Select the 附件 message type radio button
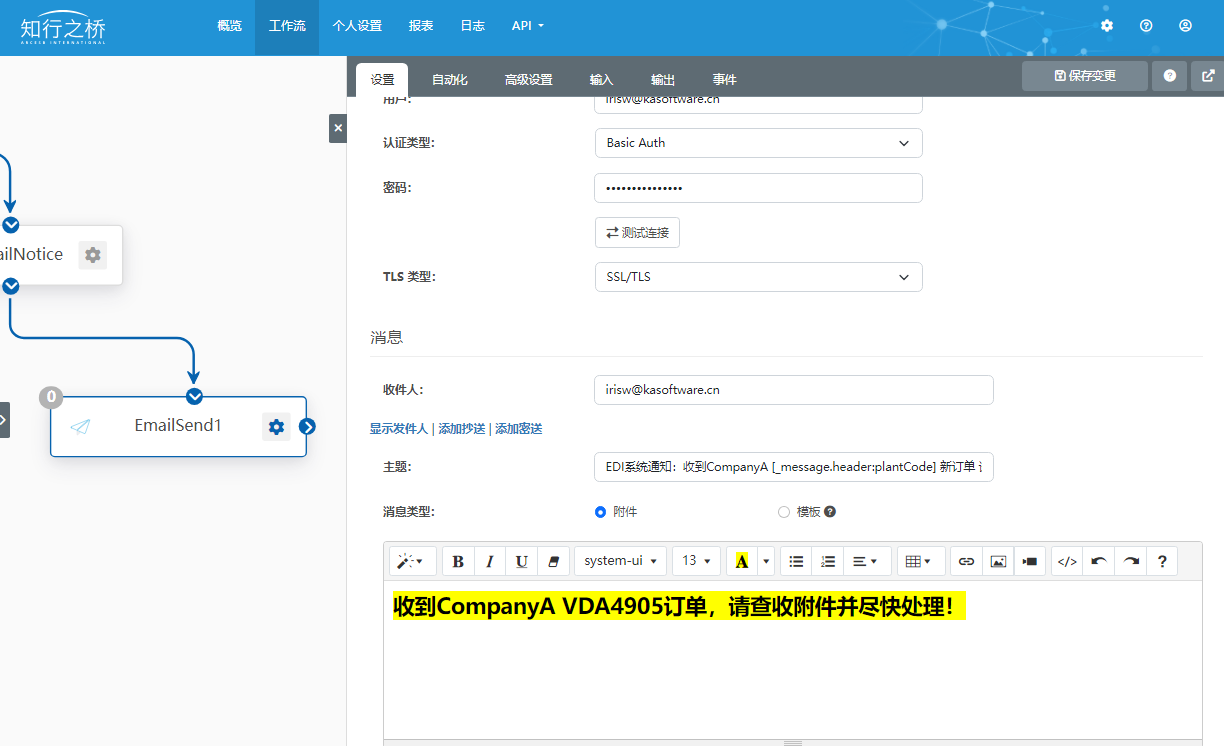 click(601, 512)
